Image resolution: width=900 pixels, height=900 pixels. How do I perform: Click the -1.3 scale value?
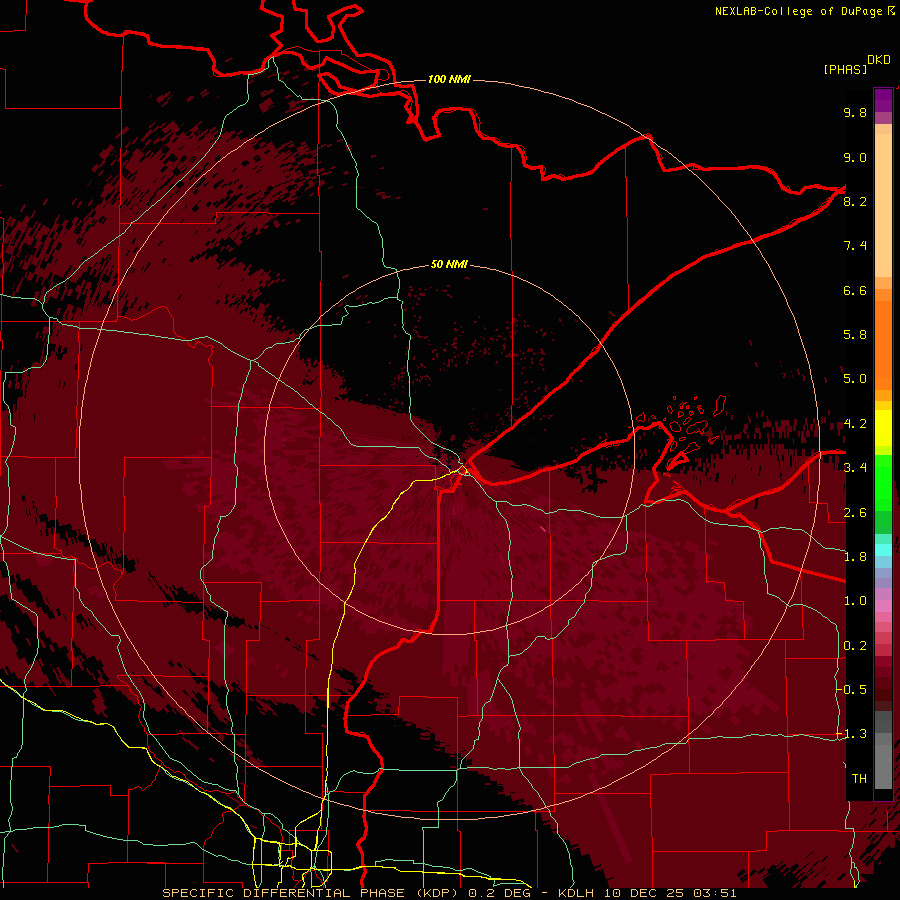pyautogui.click(x=851, y=734)
